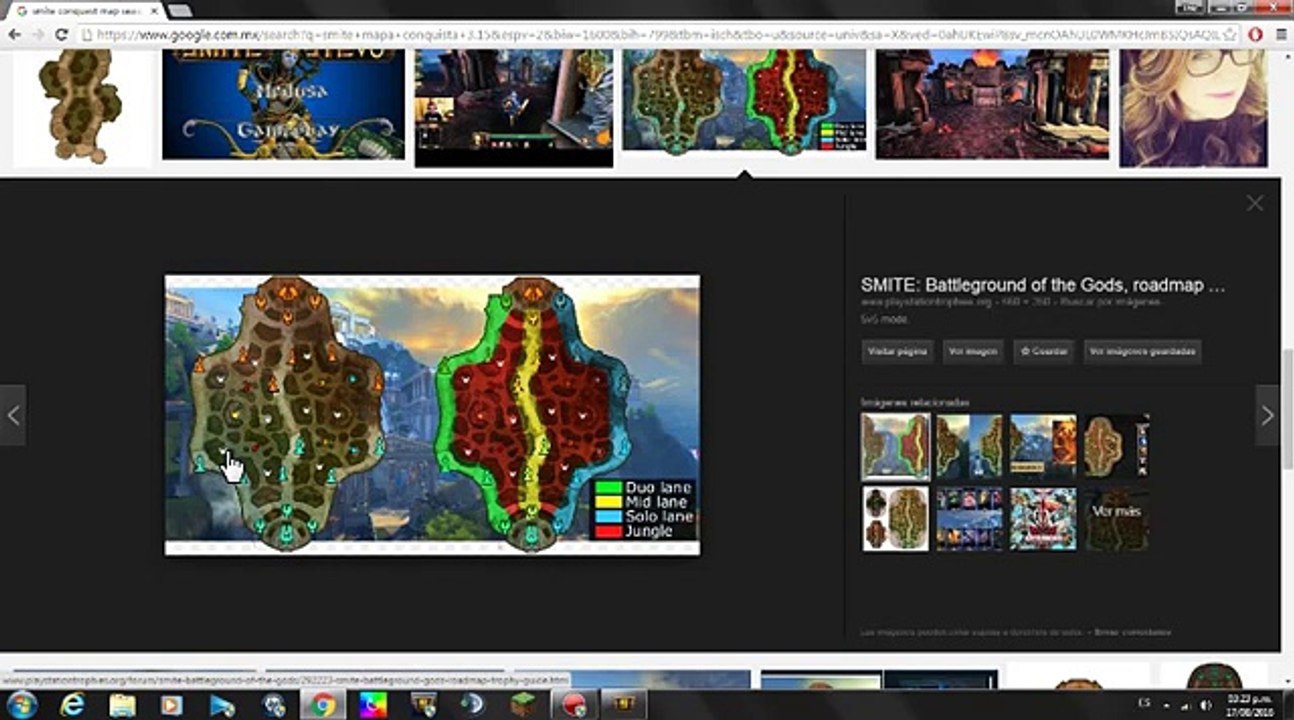Image resolution: width=1294 pixels, height=720 pixels.
Task: Open the white-background related map thumbnail
Action: click(896, 518)
